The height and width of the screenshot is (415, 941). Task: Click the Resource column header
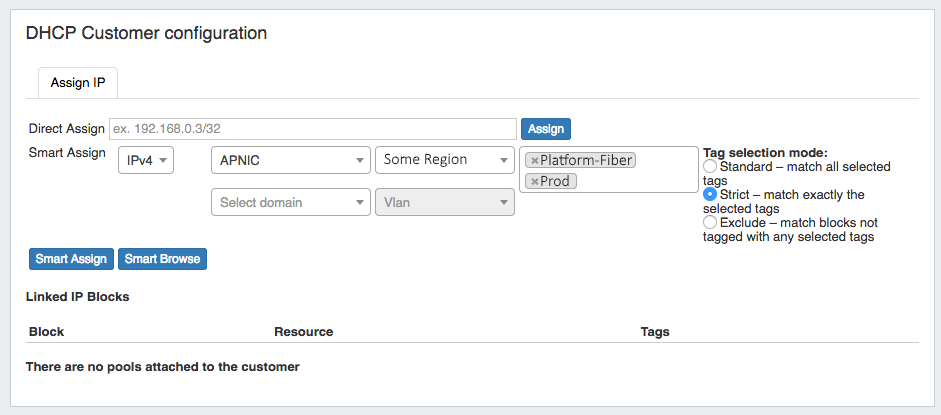(x=304, y=332)
